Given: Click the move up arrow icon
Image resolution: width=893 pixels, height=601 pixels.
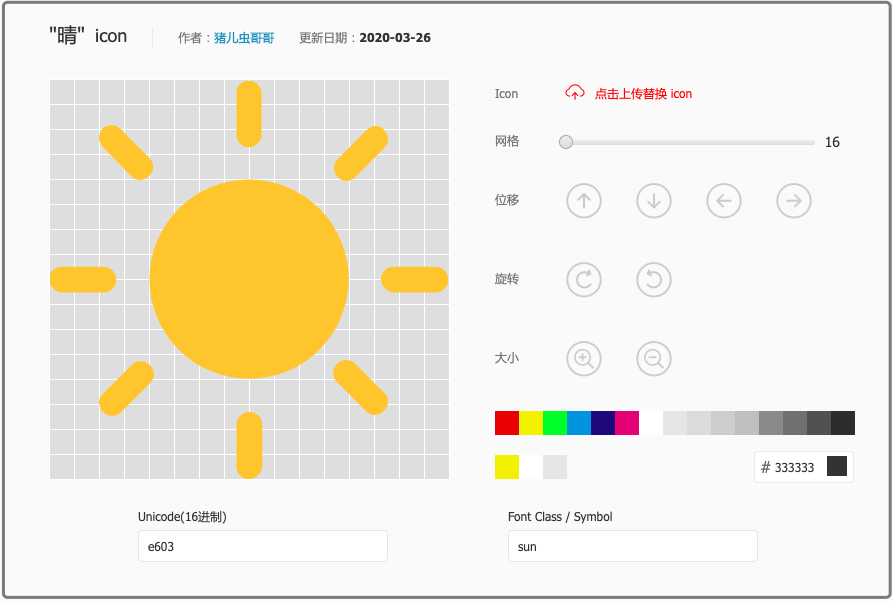Looking at the screenshot, I should click(x=584, y=200).
